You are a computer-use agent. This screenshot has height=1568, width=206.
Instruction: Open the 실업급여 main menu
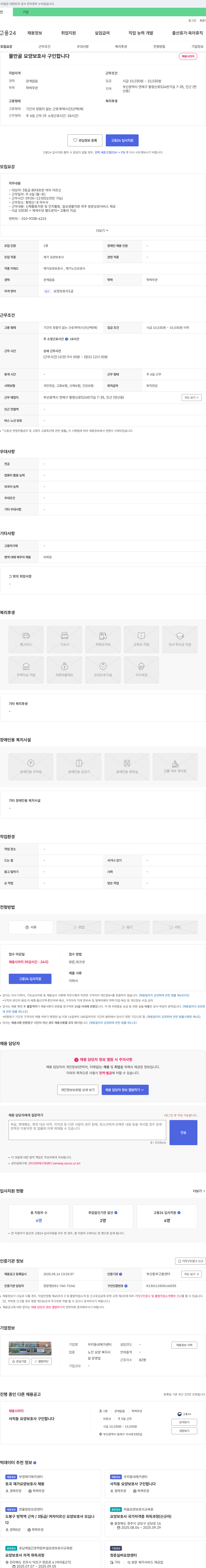[102, 33]
